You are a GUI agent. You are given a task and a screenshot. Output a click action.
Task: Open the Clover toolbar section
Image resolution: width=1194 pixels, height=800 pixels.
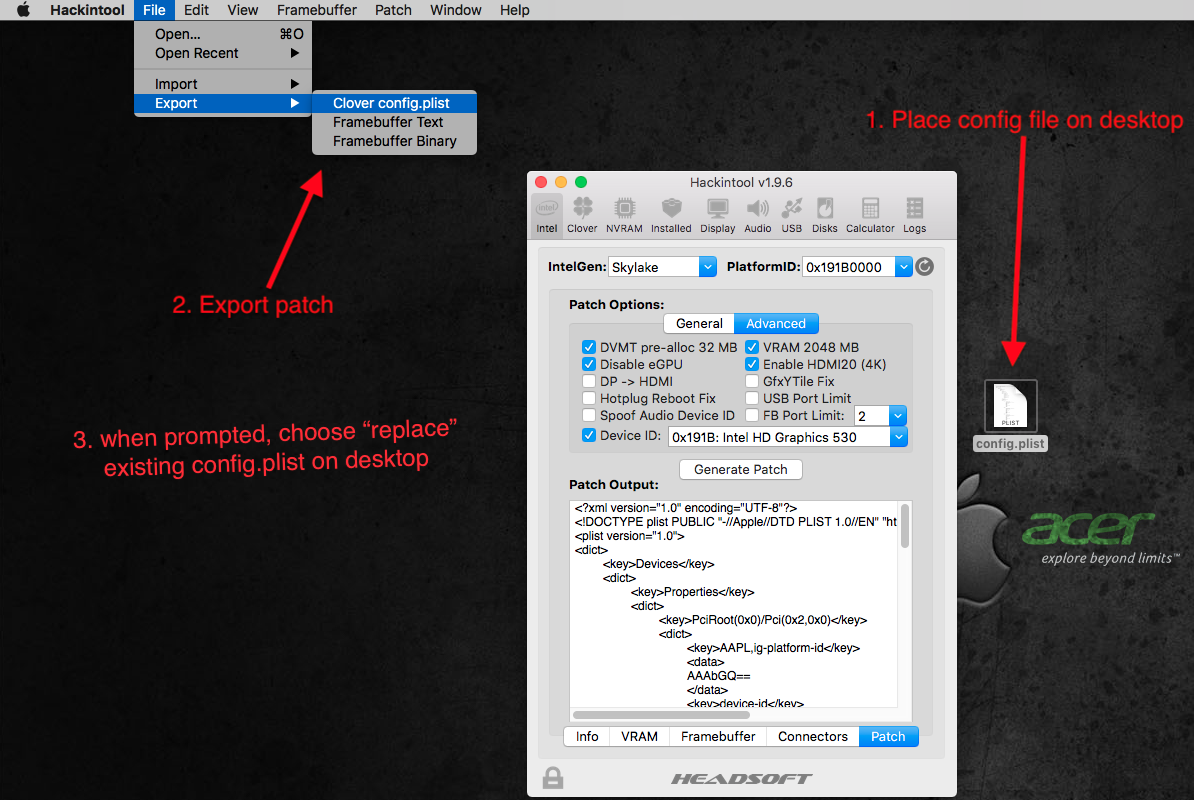[582, 215]
